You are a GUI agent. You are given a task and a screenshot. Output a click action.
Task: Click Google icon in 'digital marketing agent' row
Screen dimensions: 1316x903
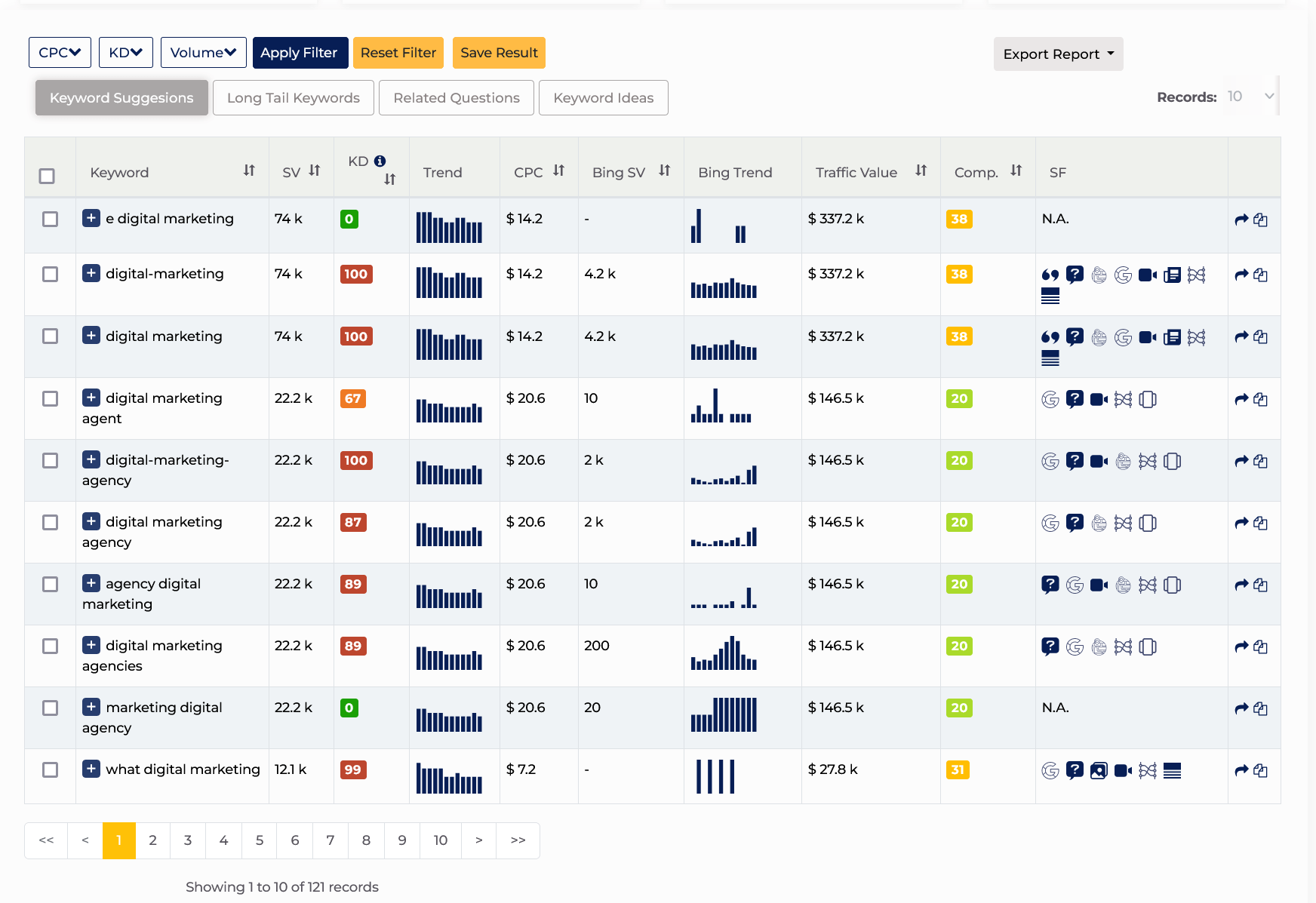pos(1050,399)
